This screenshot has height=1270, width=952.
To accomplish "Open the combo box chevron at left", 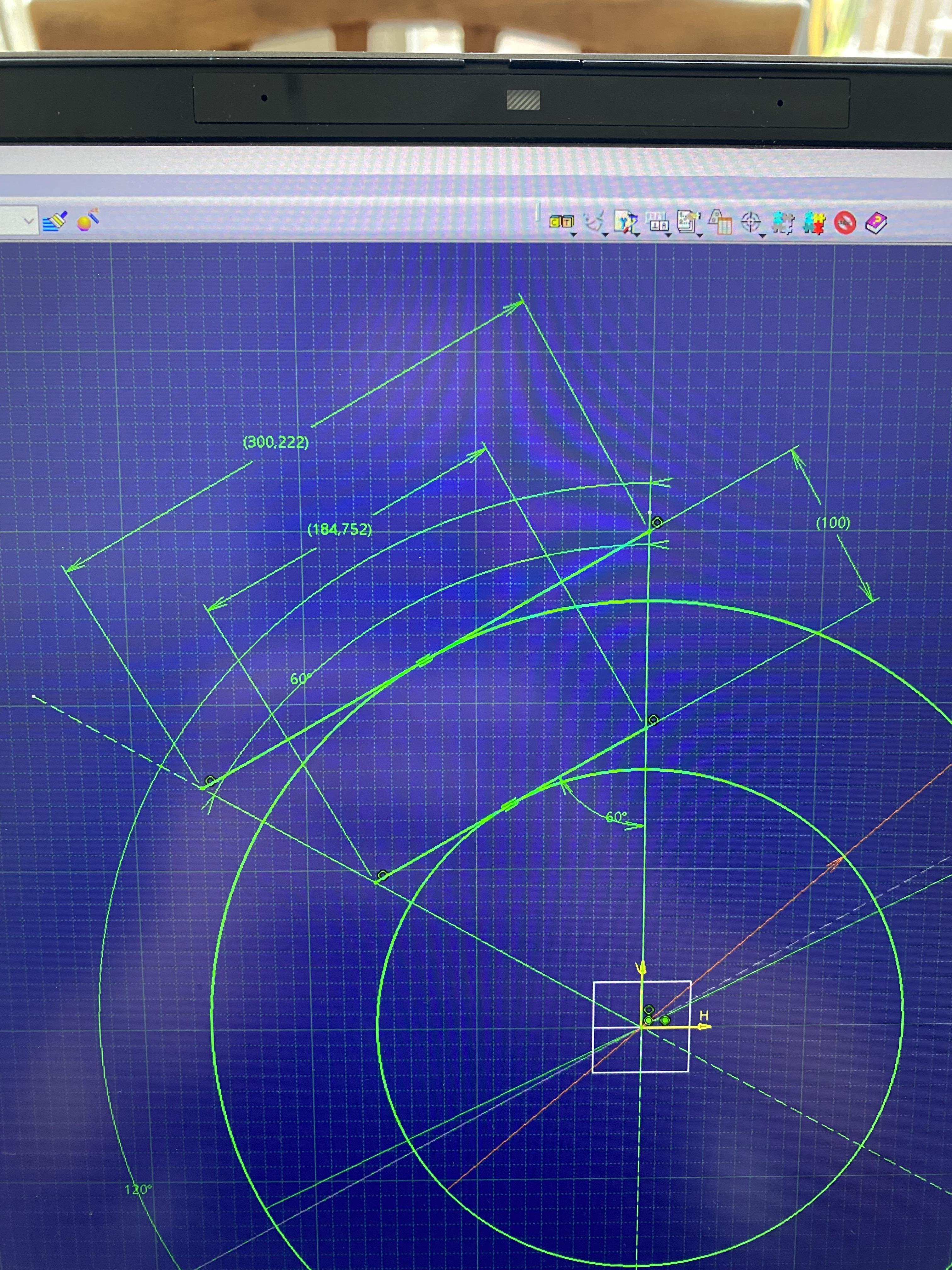I will (28, 220).
